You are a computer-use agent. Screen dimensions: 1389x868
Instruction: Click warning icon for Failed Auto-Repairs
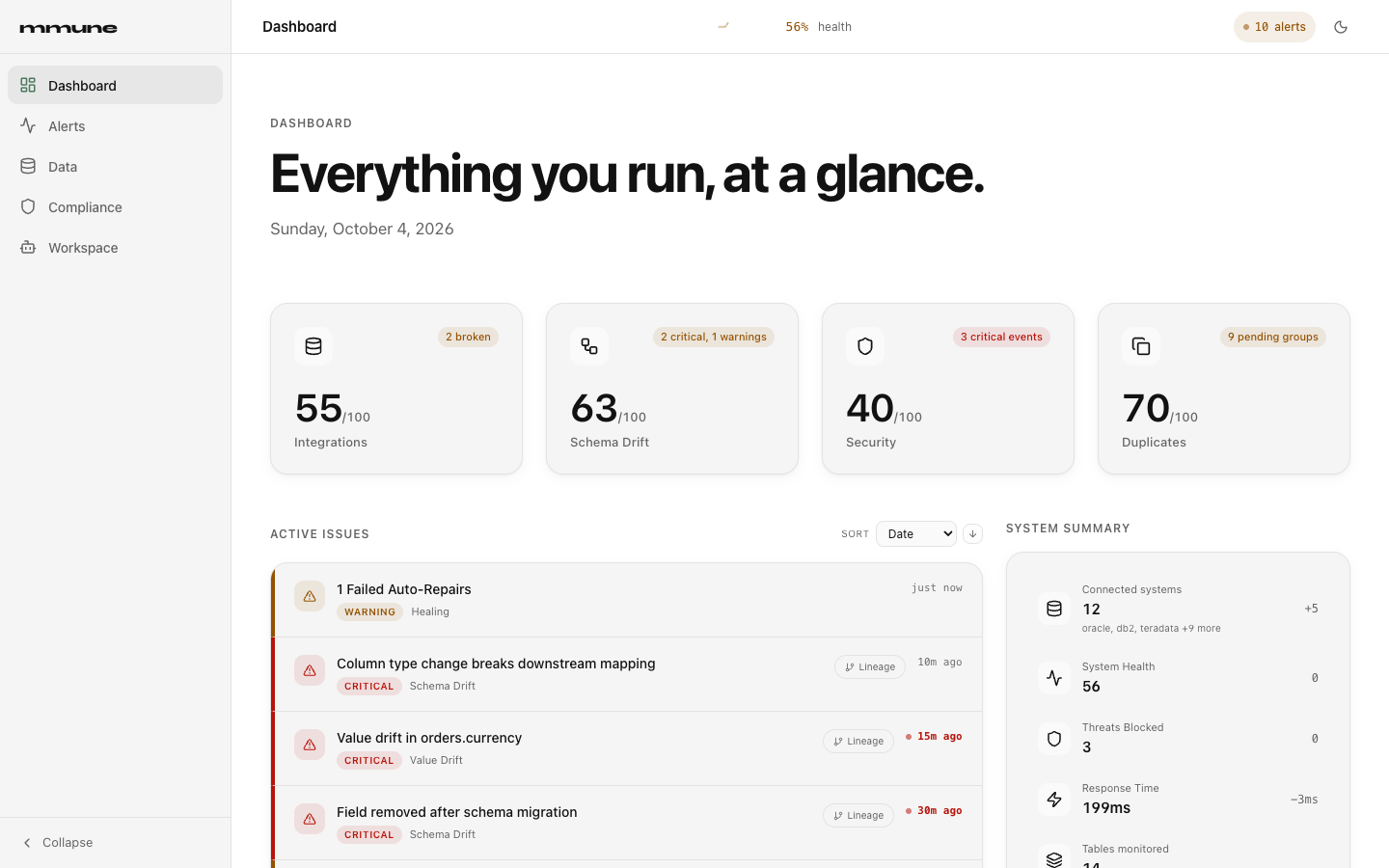pyautogui.click(x=310, y=596)
